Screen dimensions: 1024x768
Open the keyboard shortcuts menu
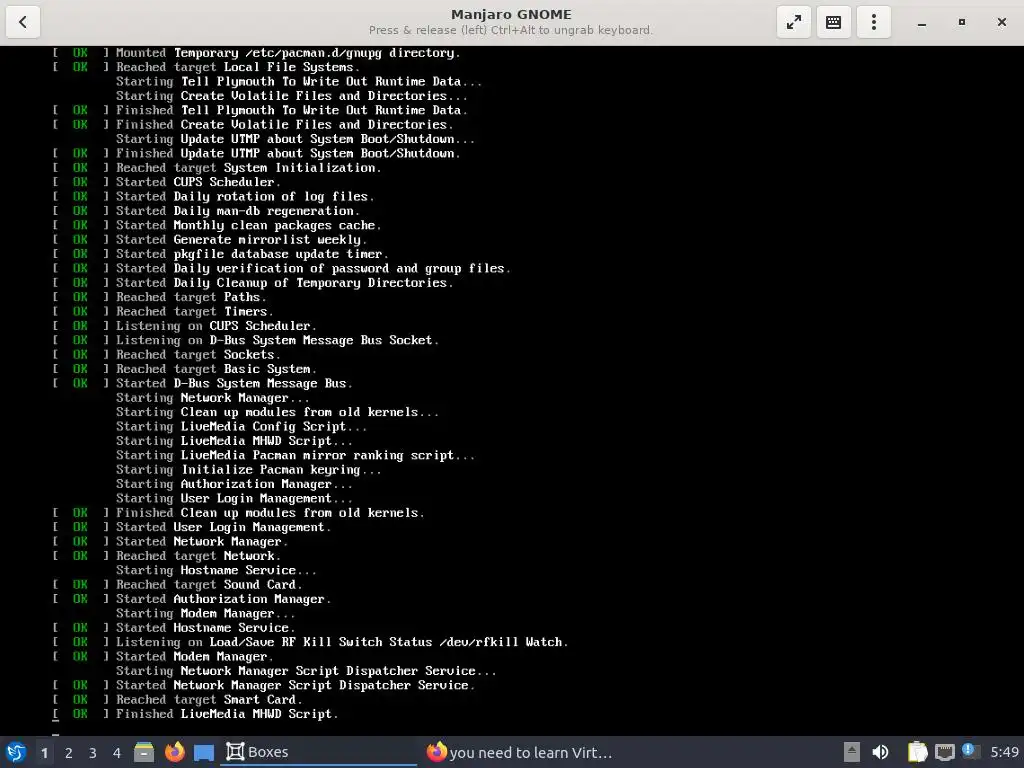coord(833,22)
